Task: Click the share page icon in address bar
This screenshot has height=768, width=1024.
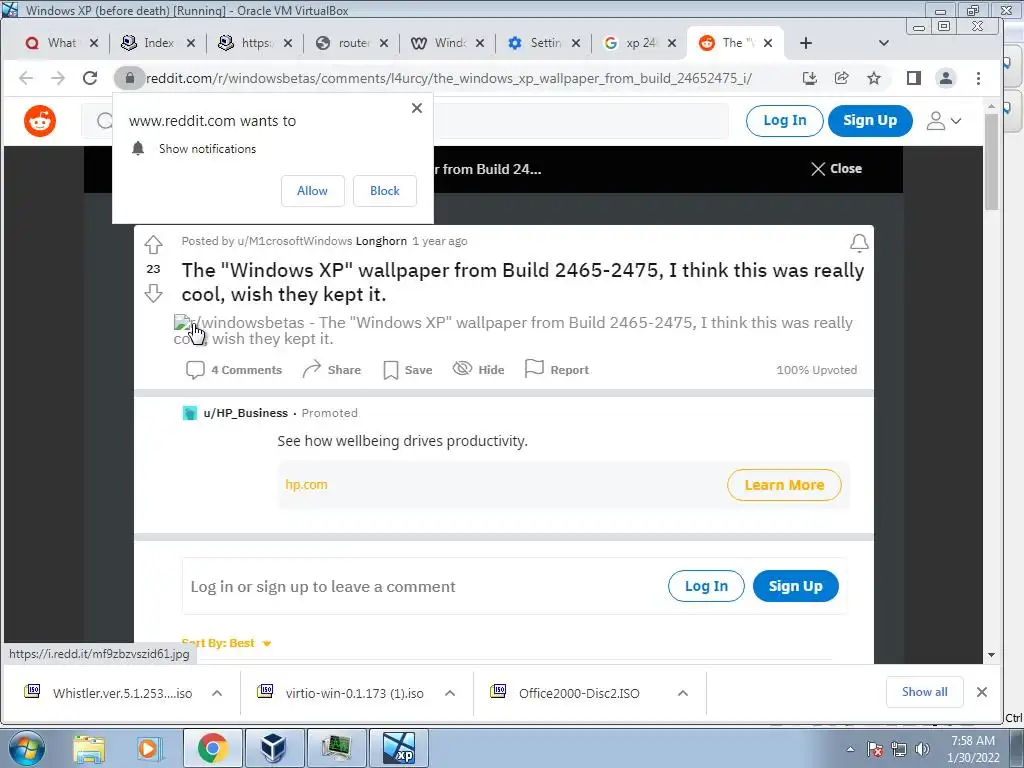Action: (842, 78)
